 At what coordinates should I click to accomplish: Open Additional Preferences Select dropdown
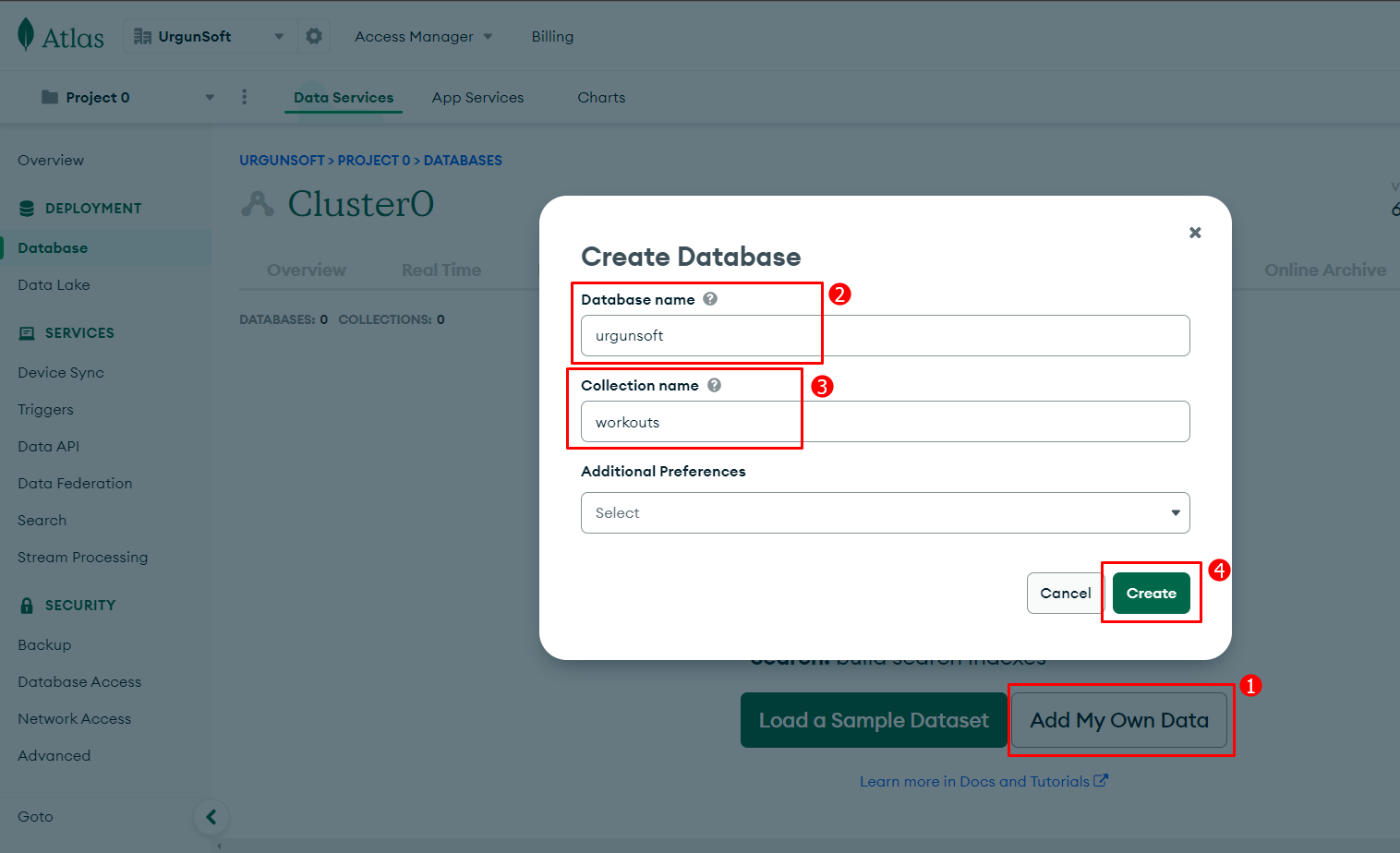point(886,513)
